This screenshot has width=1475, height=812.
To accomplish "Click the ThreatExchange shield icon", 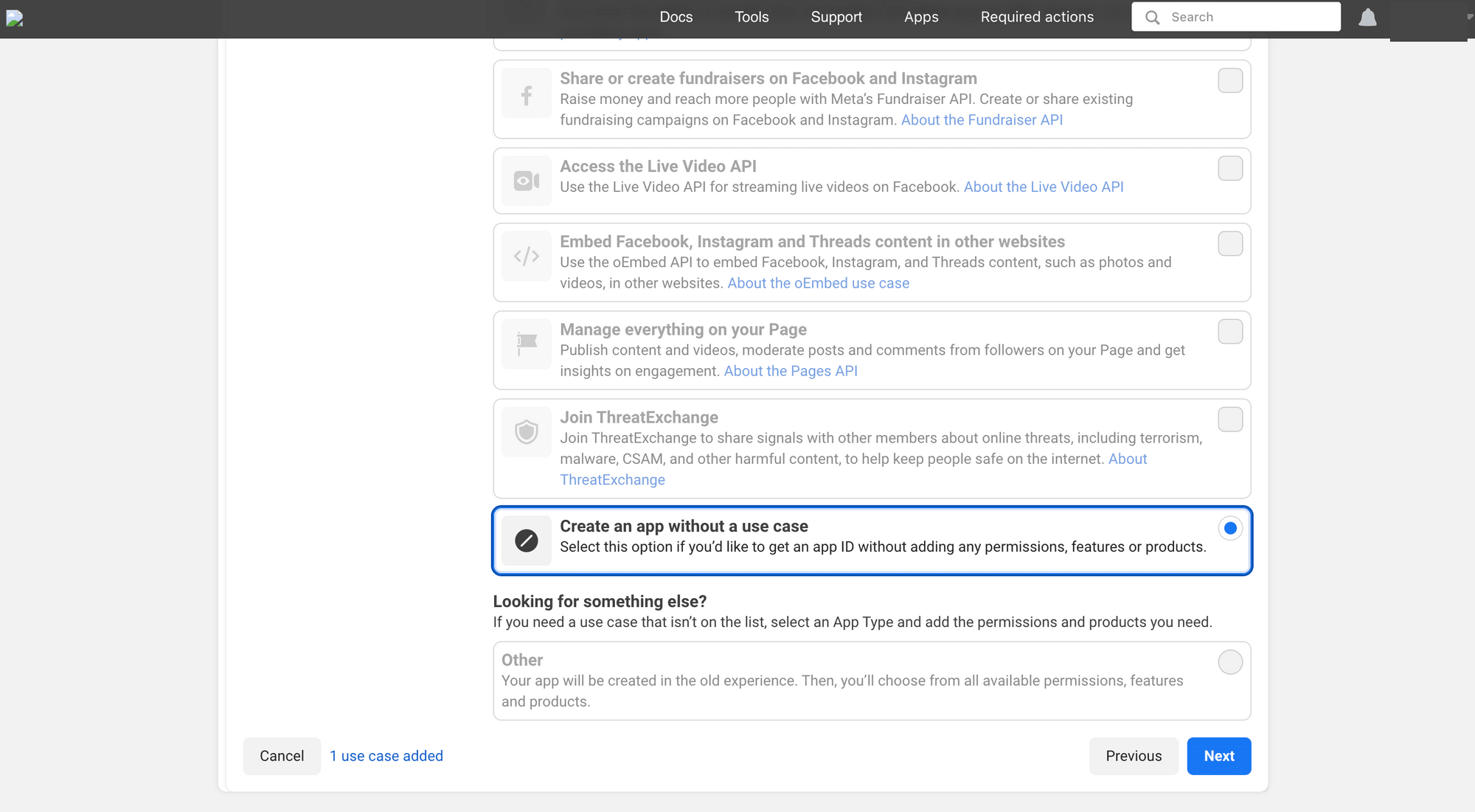I will (526, 431).
